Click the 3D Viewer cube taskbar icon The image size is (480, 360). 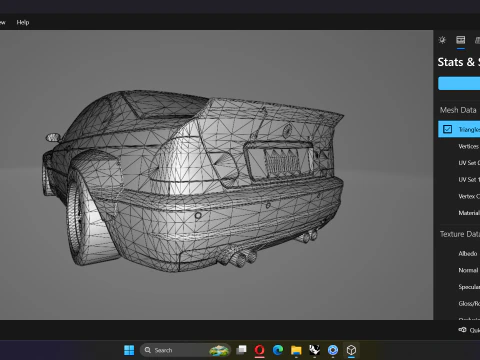[x=351, y=350]
